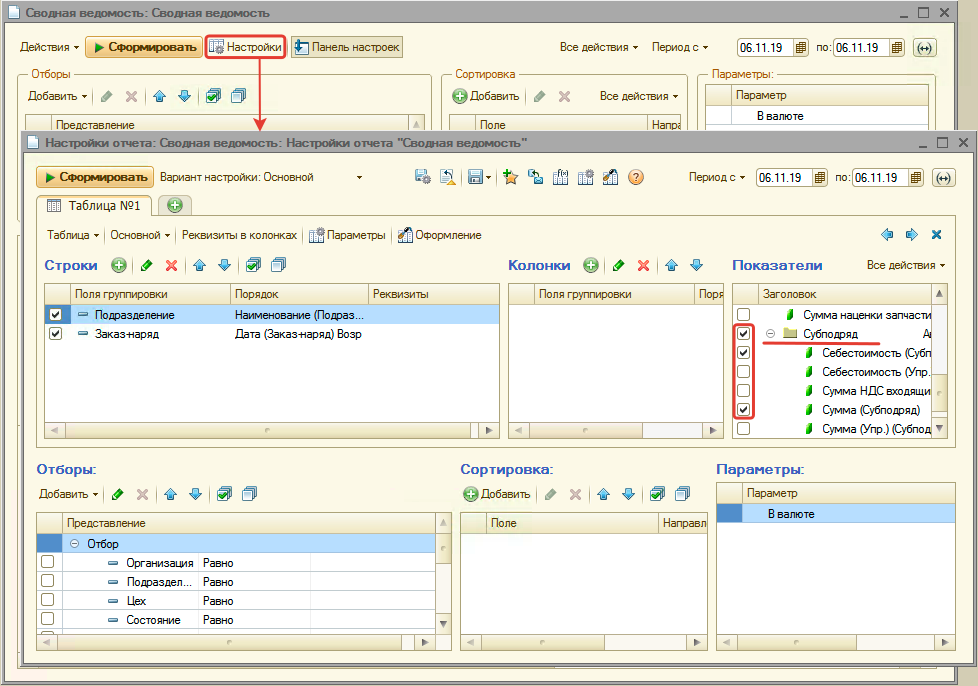Screen dimensions: 978x686
Task: Uncheck Себестоимость (Субп indicator checkbox
Action: (743, 352)
